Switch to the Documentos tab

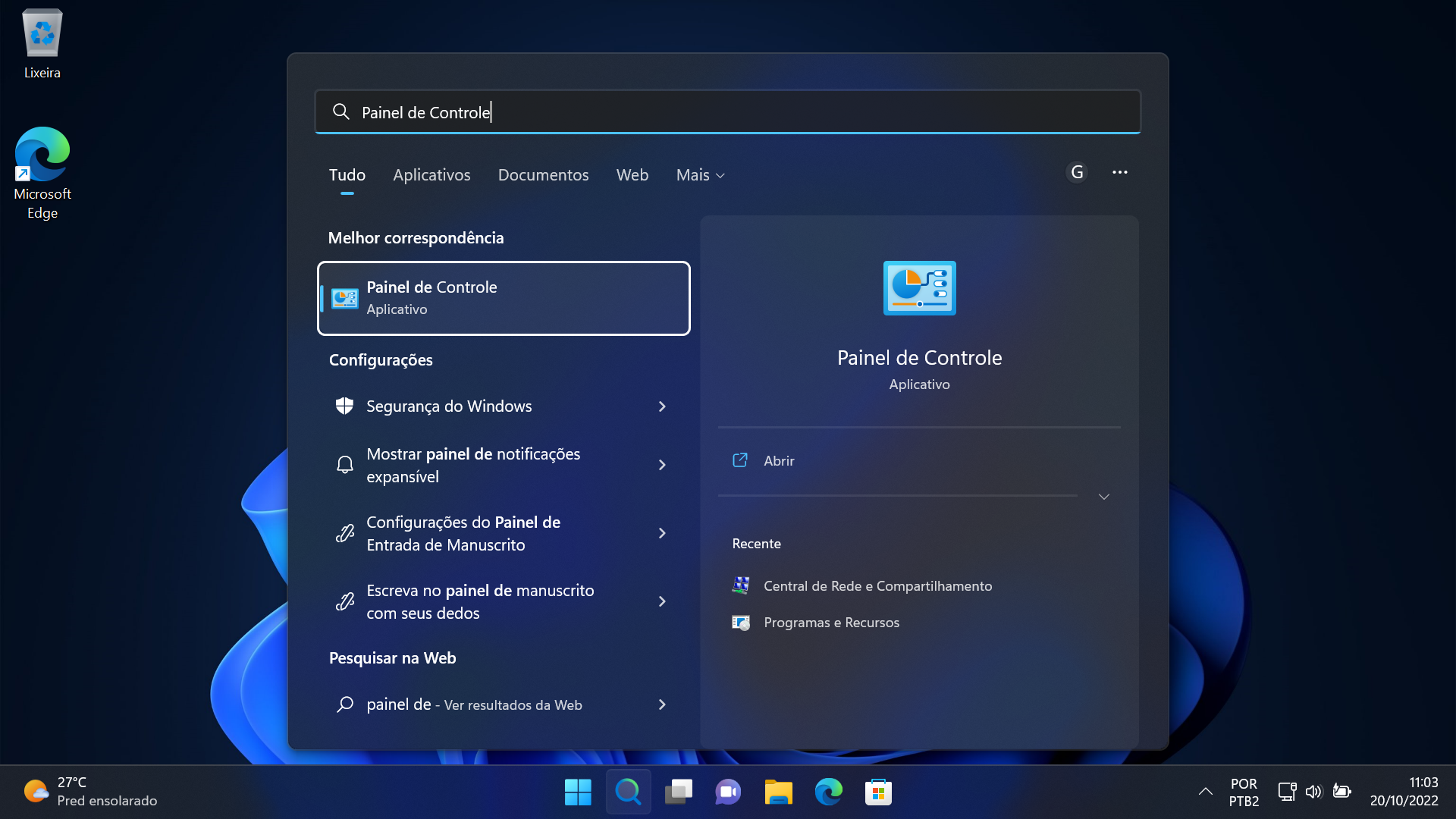coord(543,175)
